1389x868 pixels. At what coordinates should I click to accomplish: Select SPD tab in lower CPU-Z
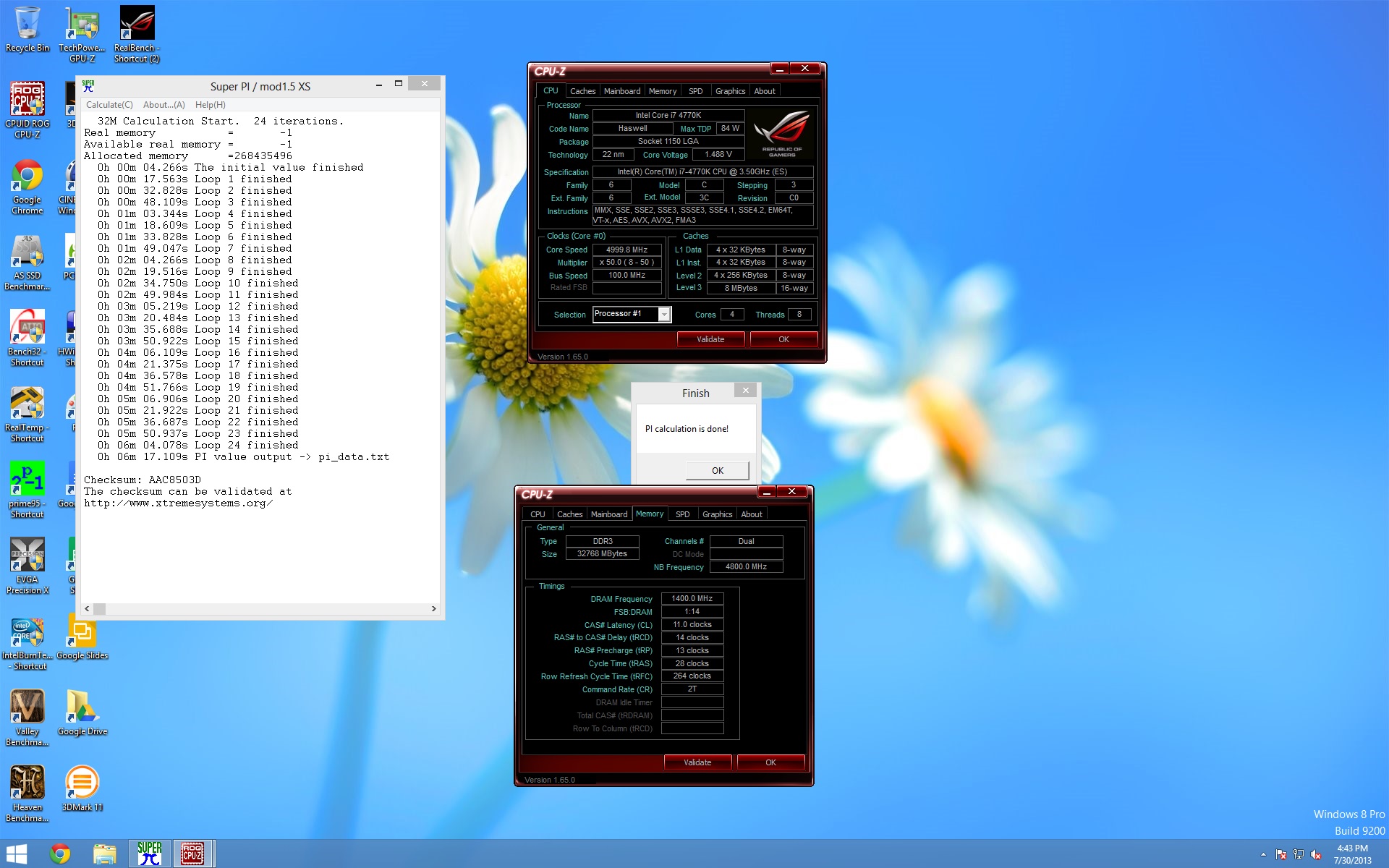coord(682,514)
